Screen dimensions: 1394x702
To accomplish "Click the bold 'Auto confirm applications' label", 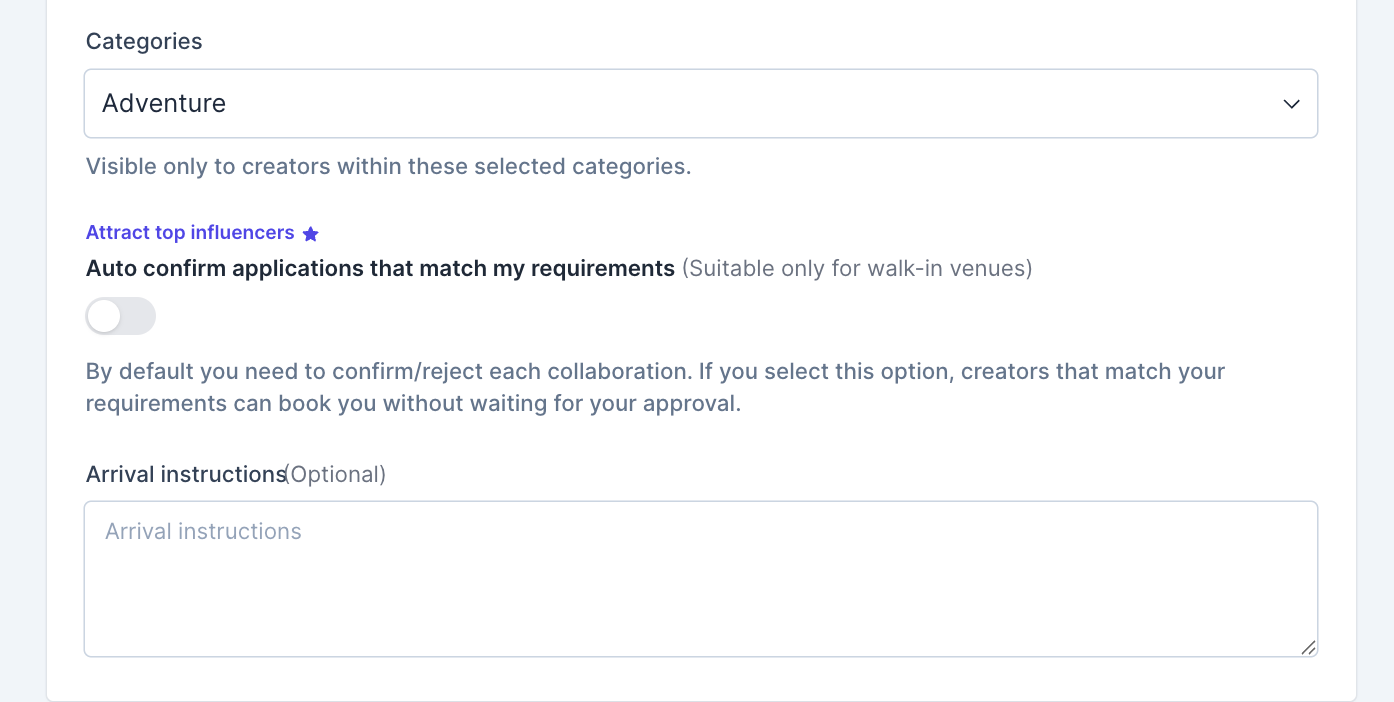I will pos(380,268).
